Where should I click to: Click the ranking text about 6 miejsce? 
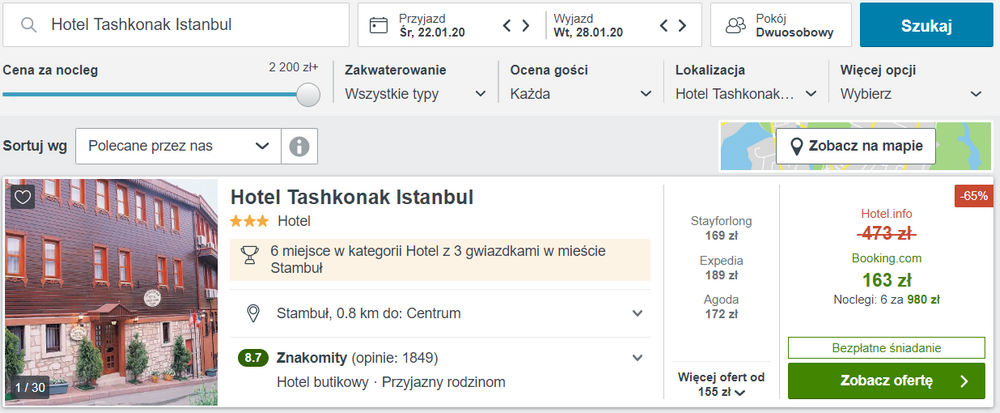coord(438,259)
